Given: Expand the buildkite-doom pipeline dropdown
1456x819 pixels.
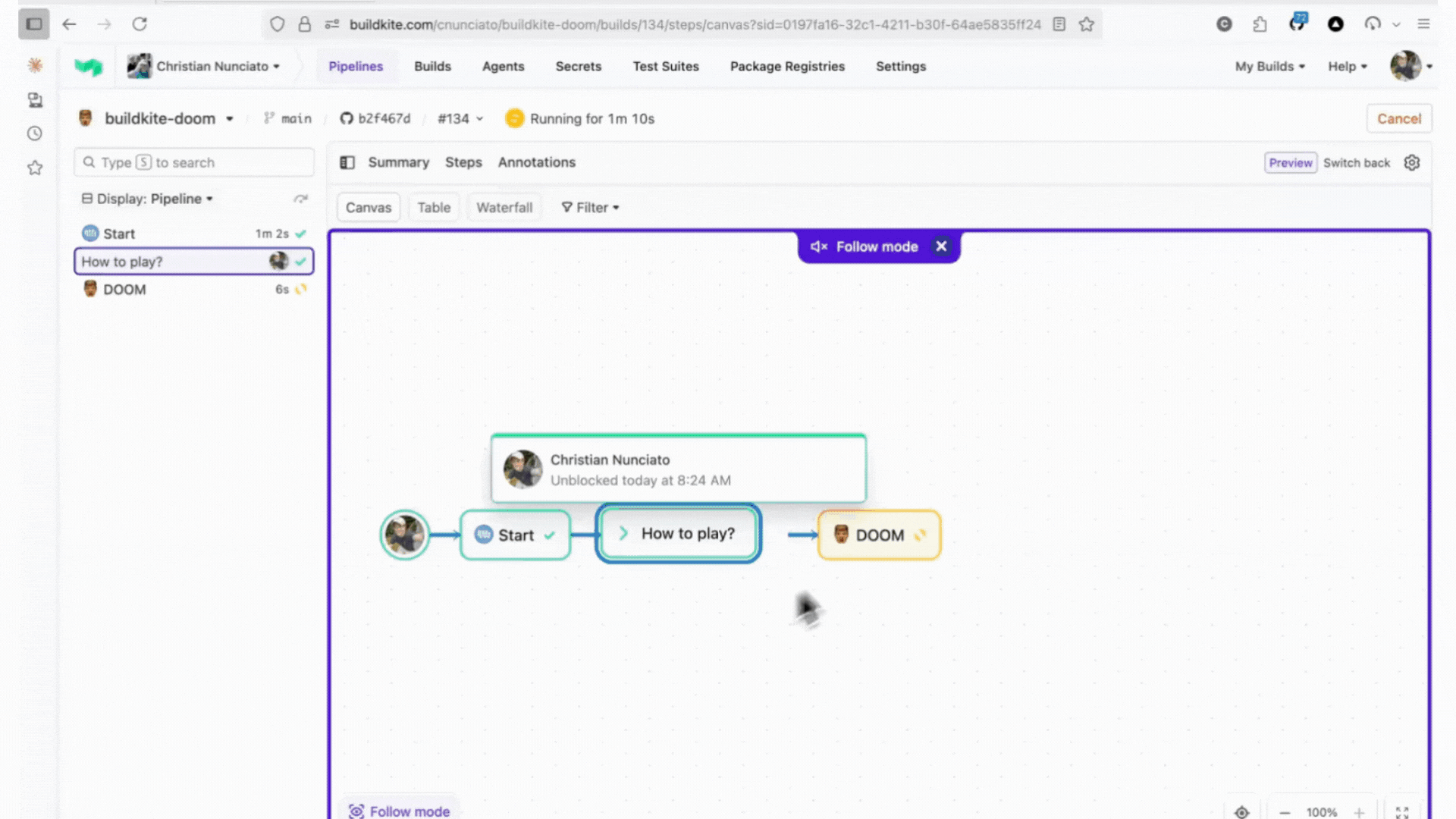Looking at the screenshot, I should point(230,118).
